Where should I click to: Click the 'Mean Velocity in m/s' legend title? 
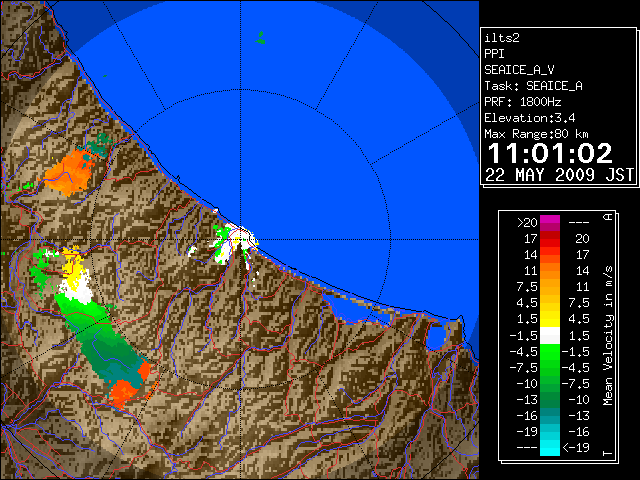608,335
